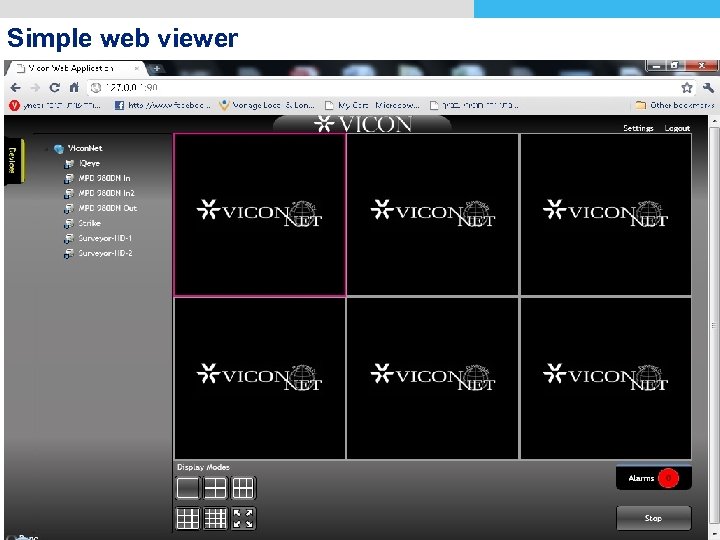Viewport: 720px width, 540px height.
Task: Click the ViconNet network root icon
Action: click(x=59, y=149)
